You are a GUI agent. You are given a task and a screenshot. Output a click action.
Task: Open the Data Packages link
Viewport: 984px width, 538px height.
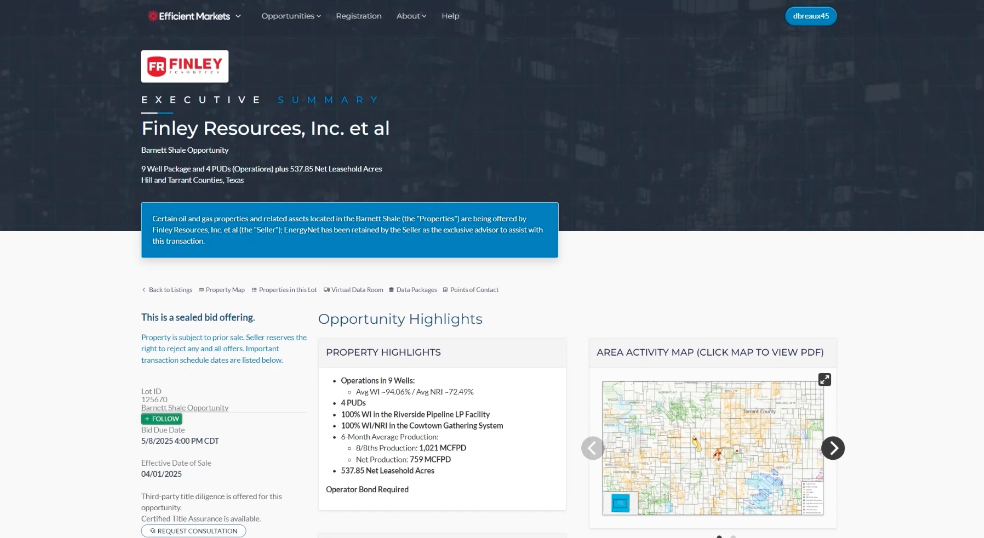pos(413,290)
